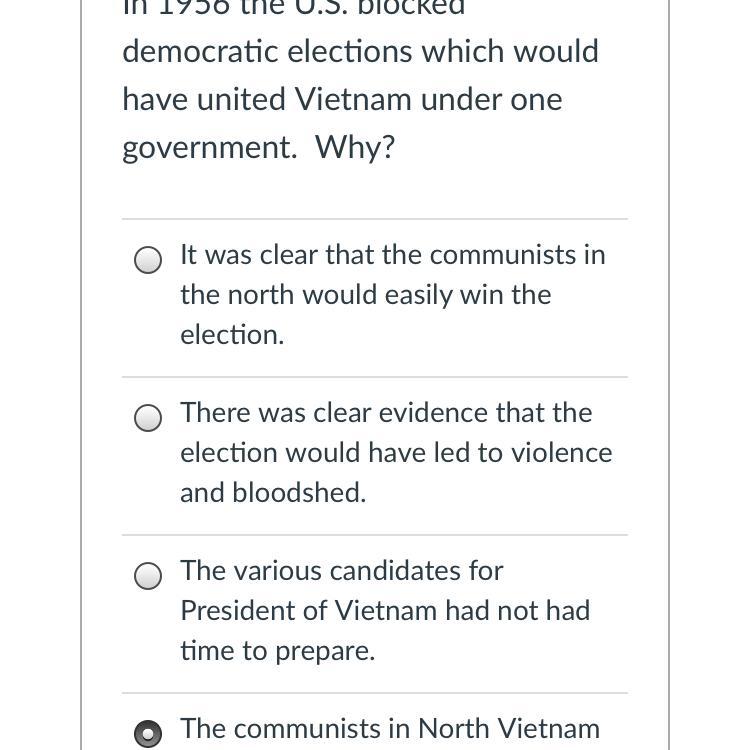
Task: Click the line "election would have led to violence"
Action: coord(396,453)
